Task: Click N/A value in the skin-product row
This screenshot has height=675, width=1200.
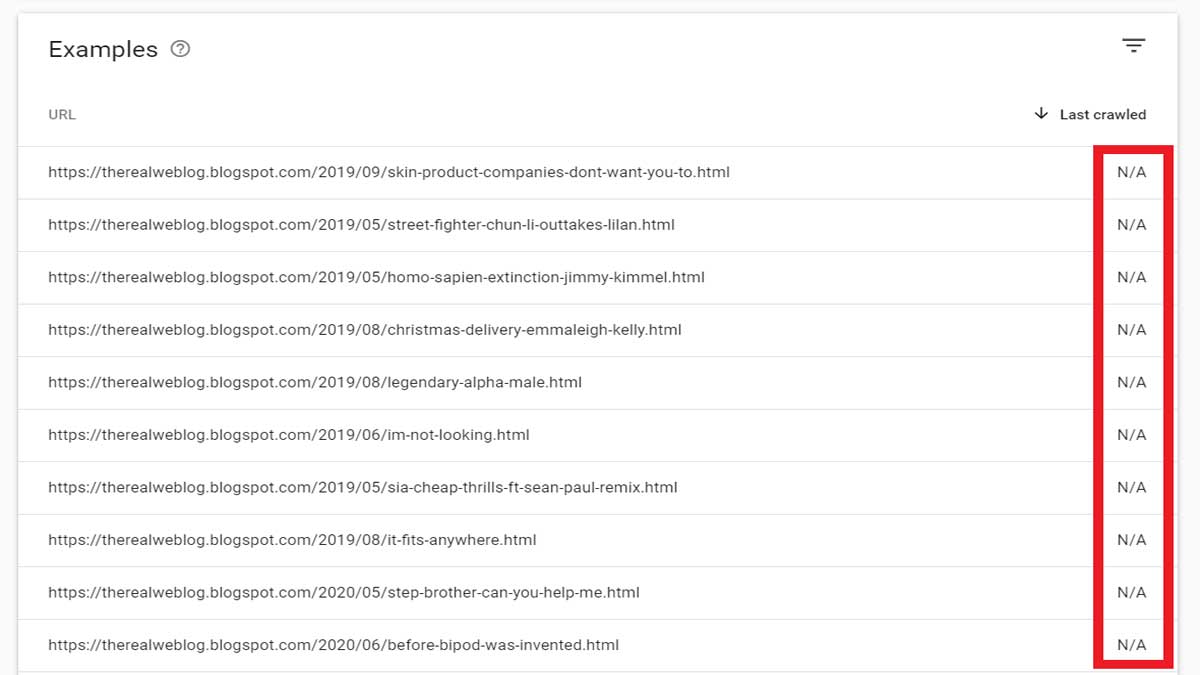Action: [x=1132, y=172]
